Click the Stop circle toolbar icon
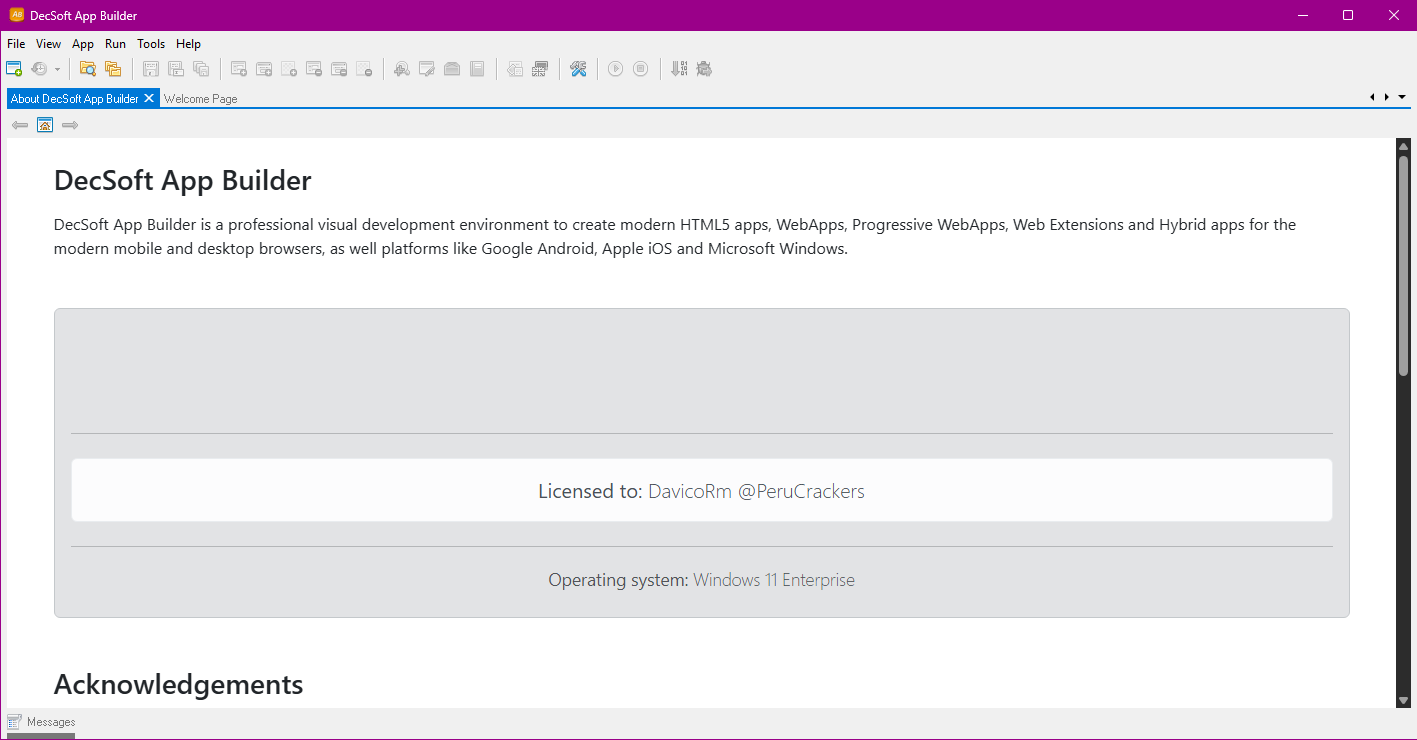The image size is (1417, 740). (641, 69)
